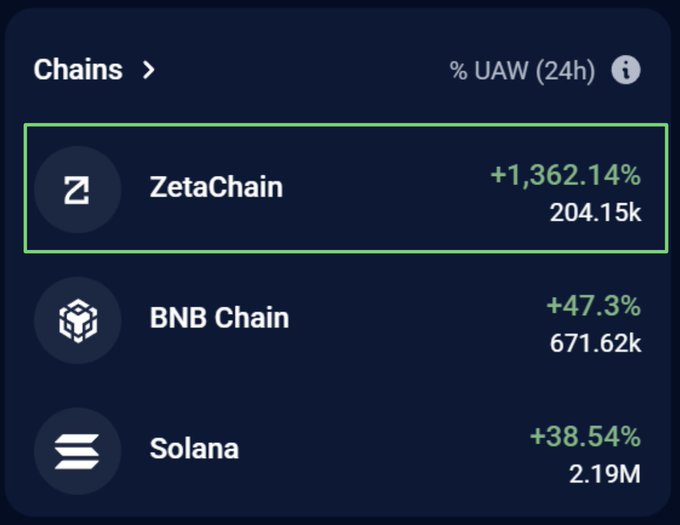The width and height of the screenshot is (680, 525).
Task: Click the Solana logo icon
Action: click(77, 450)
